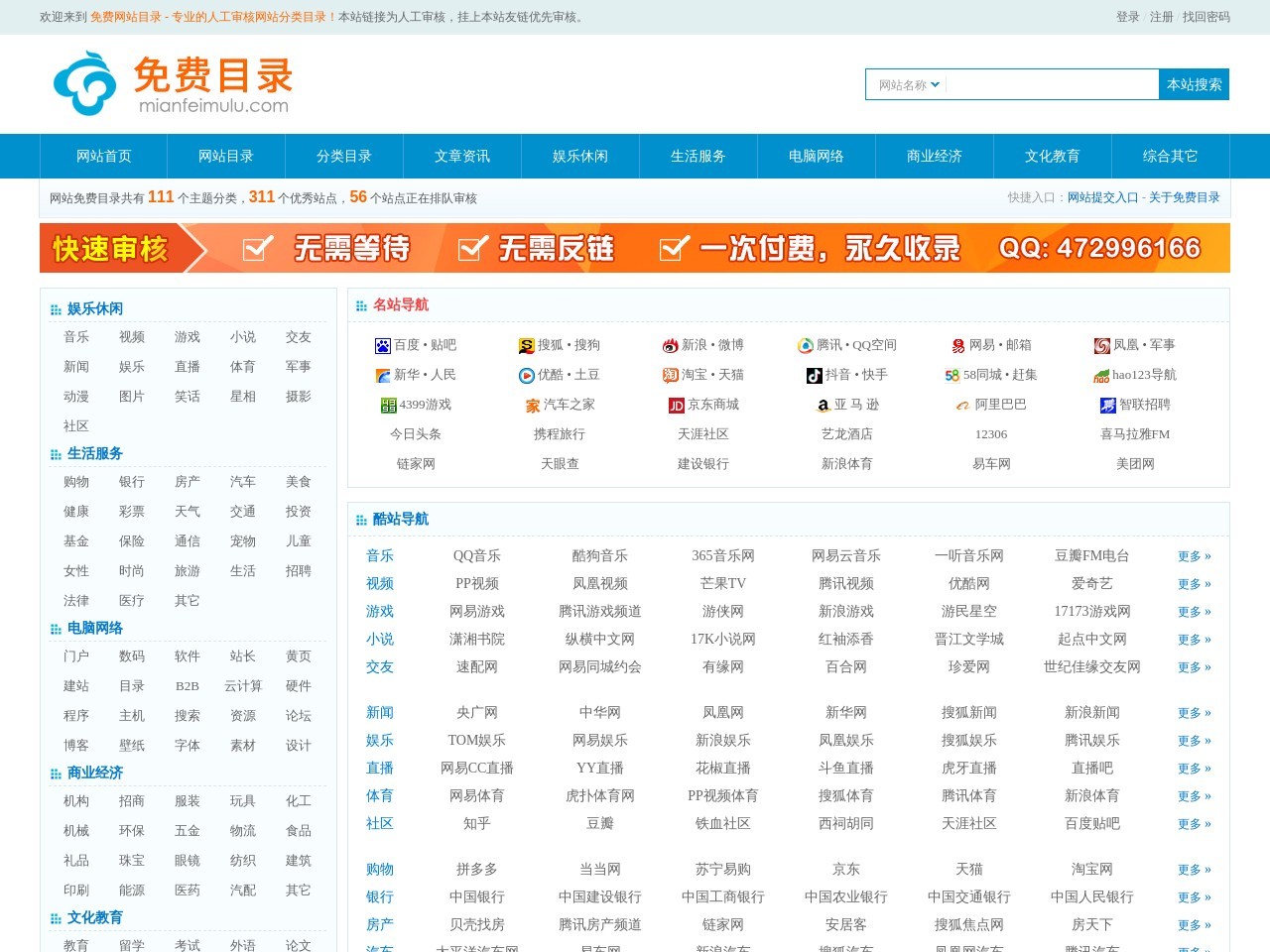The width and height of the screenshot is (1270, 952).
Task: Expand 更多 for the 购物 row
Action: click(1194, 870)
